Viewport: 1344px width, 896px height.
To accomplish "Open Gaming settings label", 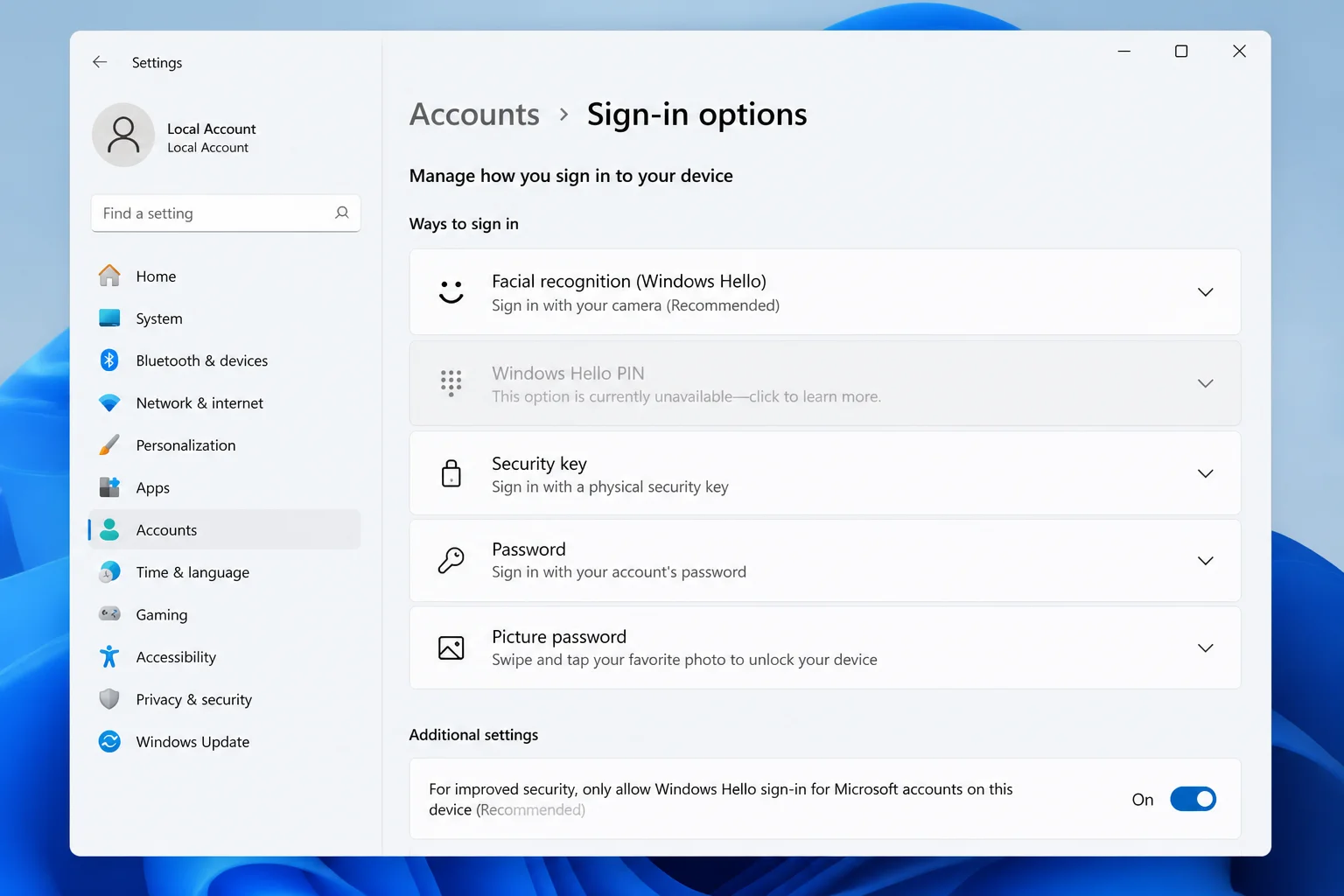I will tap(162, 614).
